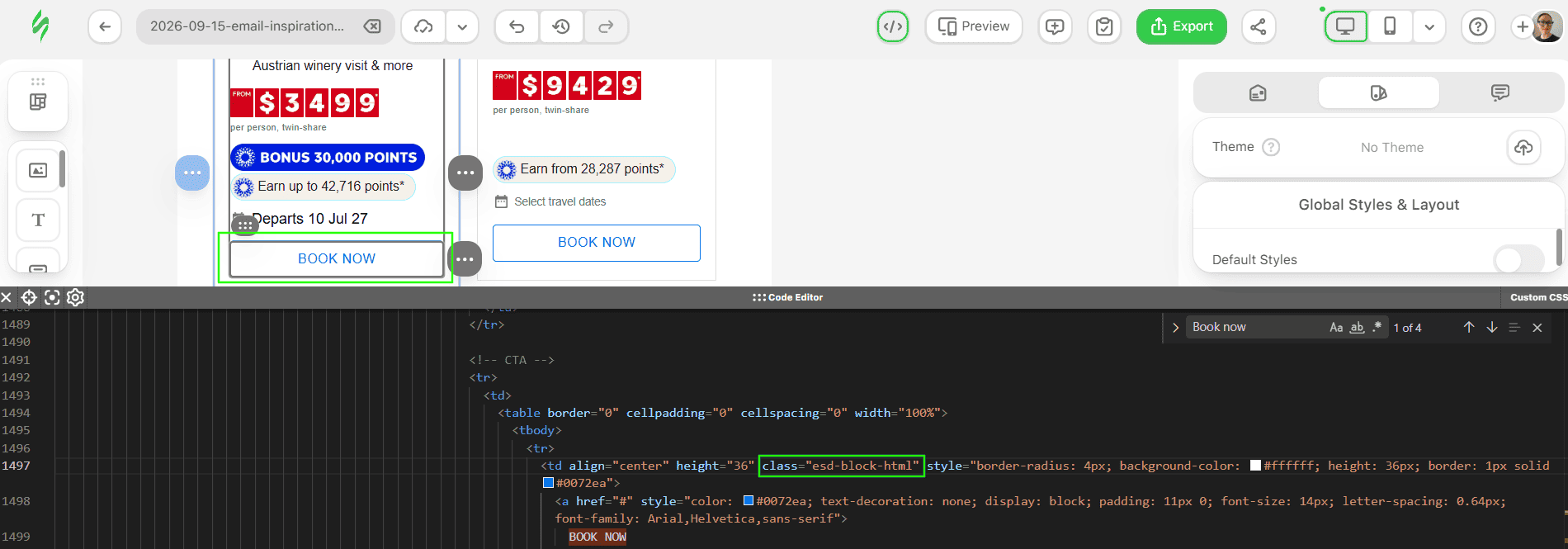Click the Global Styles & Layout header
1568x549 pixels.
click(x=1379, y=205)
